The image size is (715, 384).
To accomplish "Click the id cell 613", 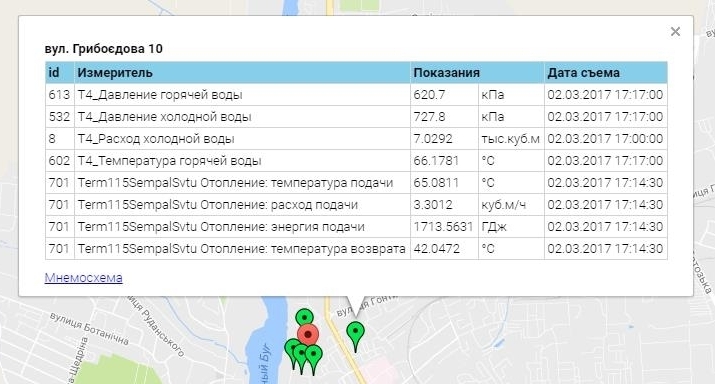I will [59, 95].
